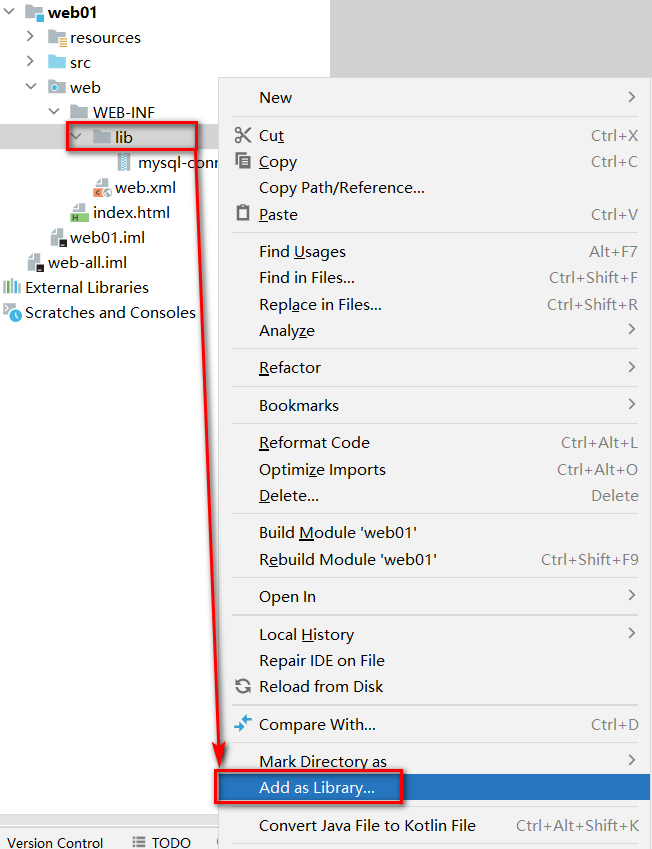Open the Refactor submenu
652x849 pixels.
coord(290,367)
